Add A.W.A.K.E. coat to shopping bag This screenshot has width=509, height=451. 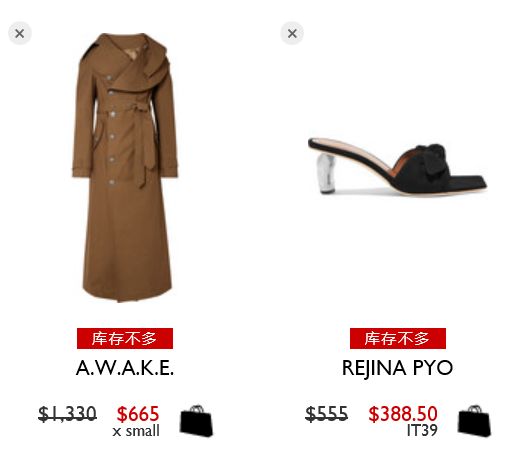coord(196,421)
